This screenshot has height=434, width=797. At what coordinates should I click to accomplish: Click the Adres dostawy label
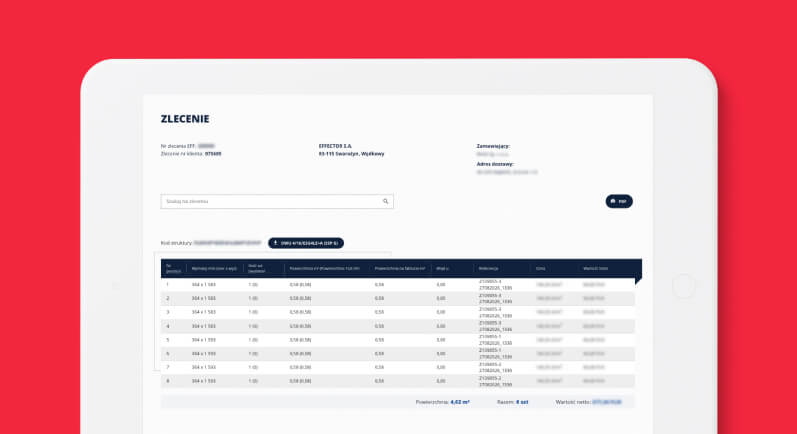495,164
